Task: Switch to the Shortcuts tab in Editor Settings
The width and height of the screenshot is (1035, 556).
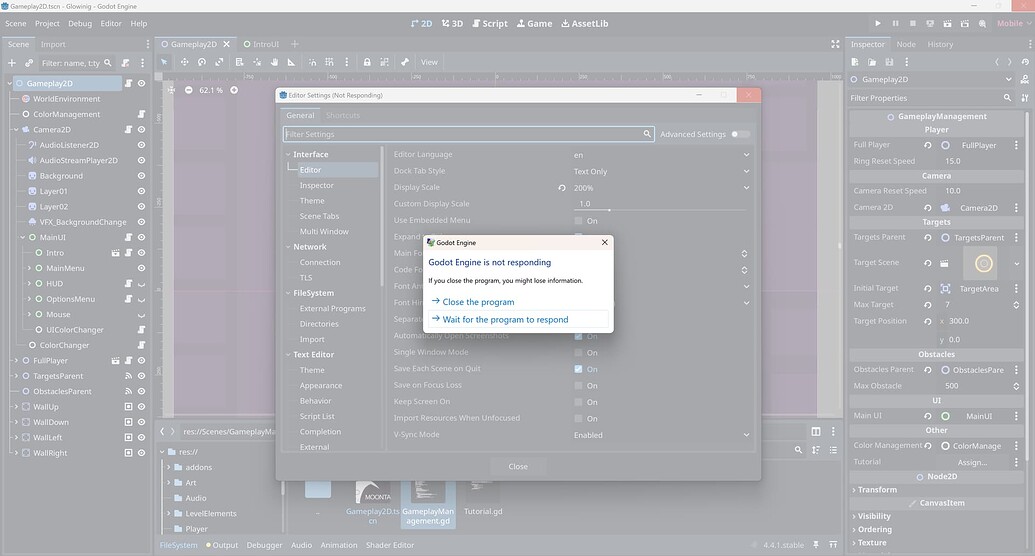Action: [343, 115]
